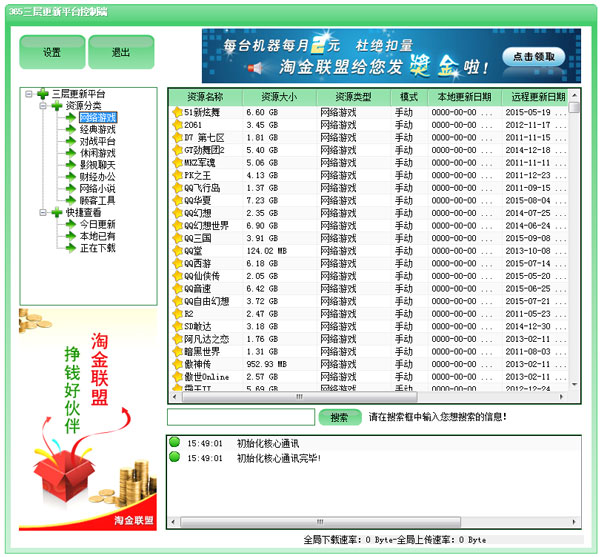Click the 退出 exit button
Viewport: 600px width, 557px height.
(x=121, y=52)
